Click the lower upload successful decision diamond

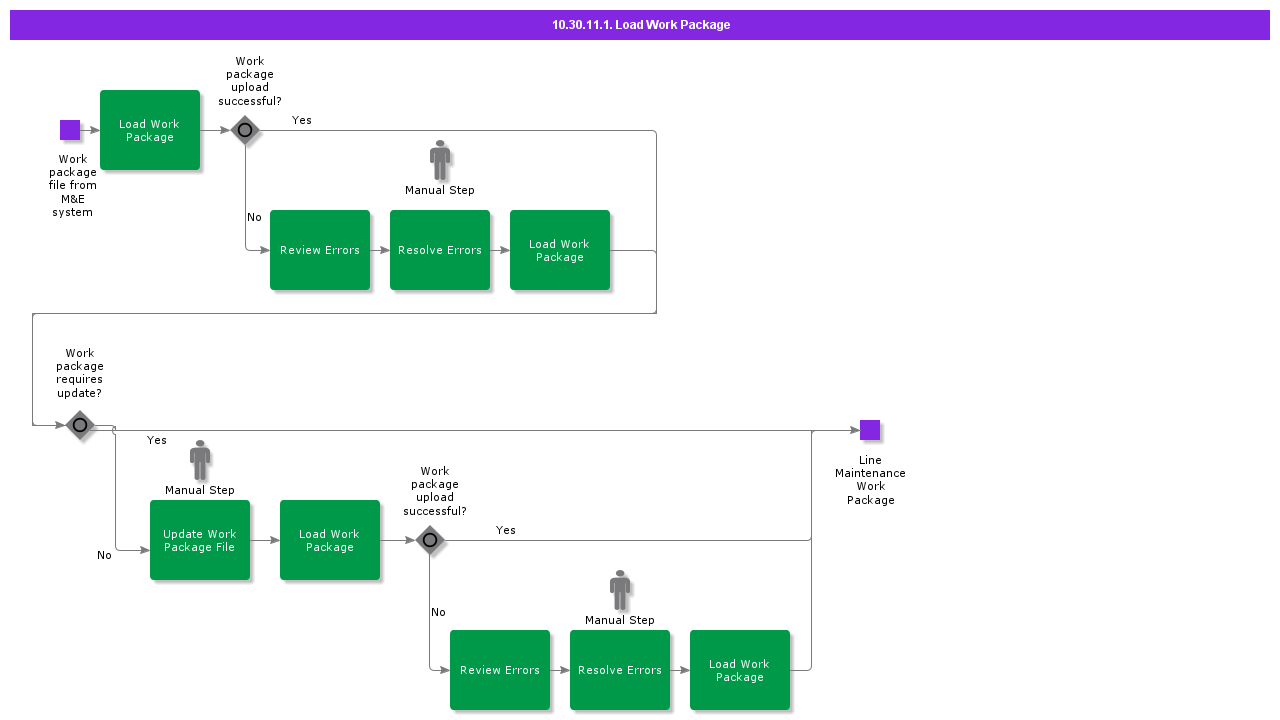point(430,540)
